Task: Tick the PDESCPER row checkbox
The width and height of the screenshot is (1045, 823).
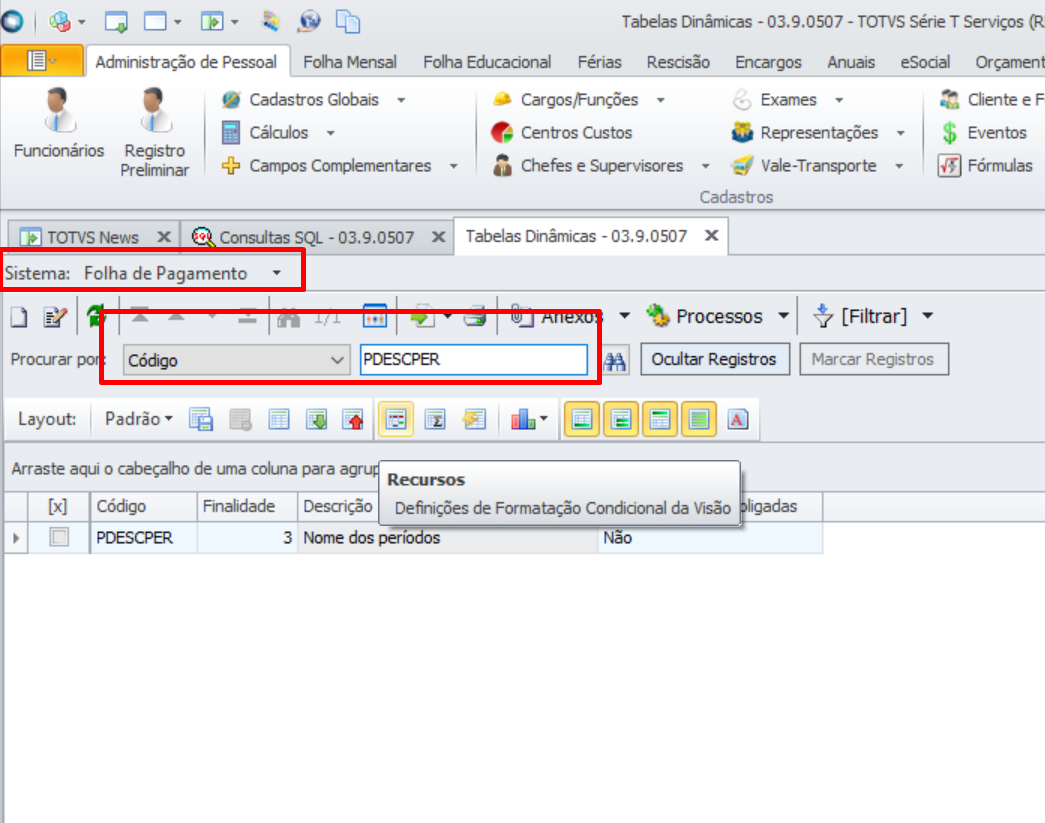Action: [59, 537]
